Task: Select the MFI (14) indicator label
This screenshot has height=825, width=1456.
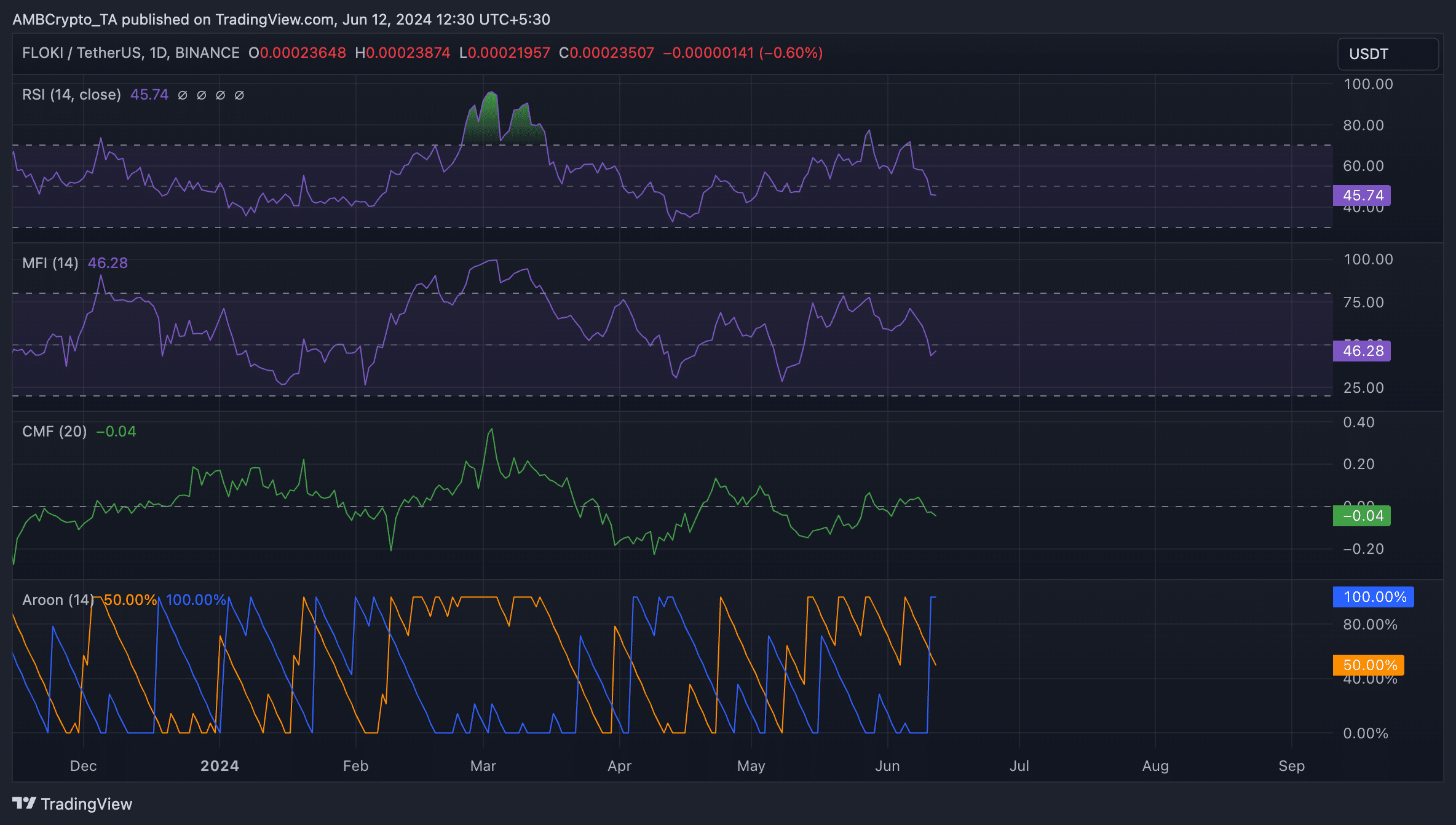Action: [x=50, y=263]
